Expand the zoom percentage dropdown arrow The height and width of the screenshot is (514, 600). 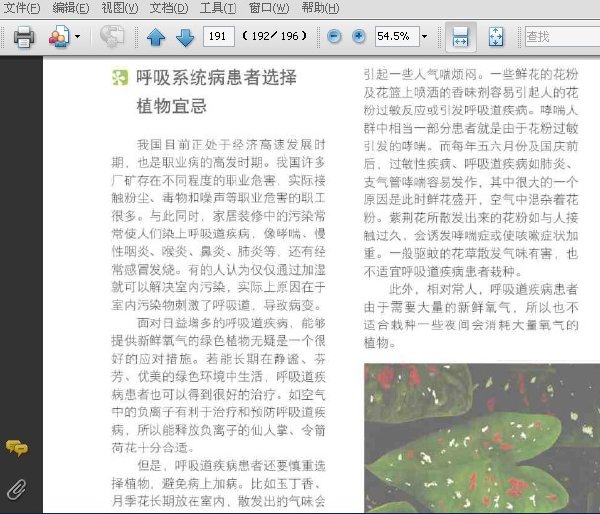tap(424, 37)
